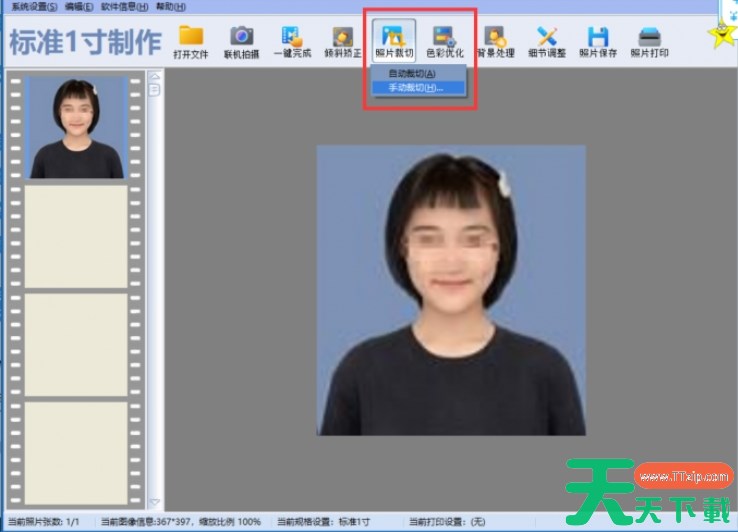Click the filmstrip scroll up arrow

click(154, 76)
